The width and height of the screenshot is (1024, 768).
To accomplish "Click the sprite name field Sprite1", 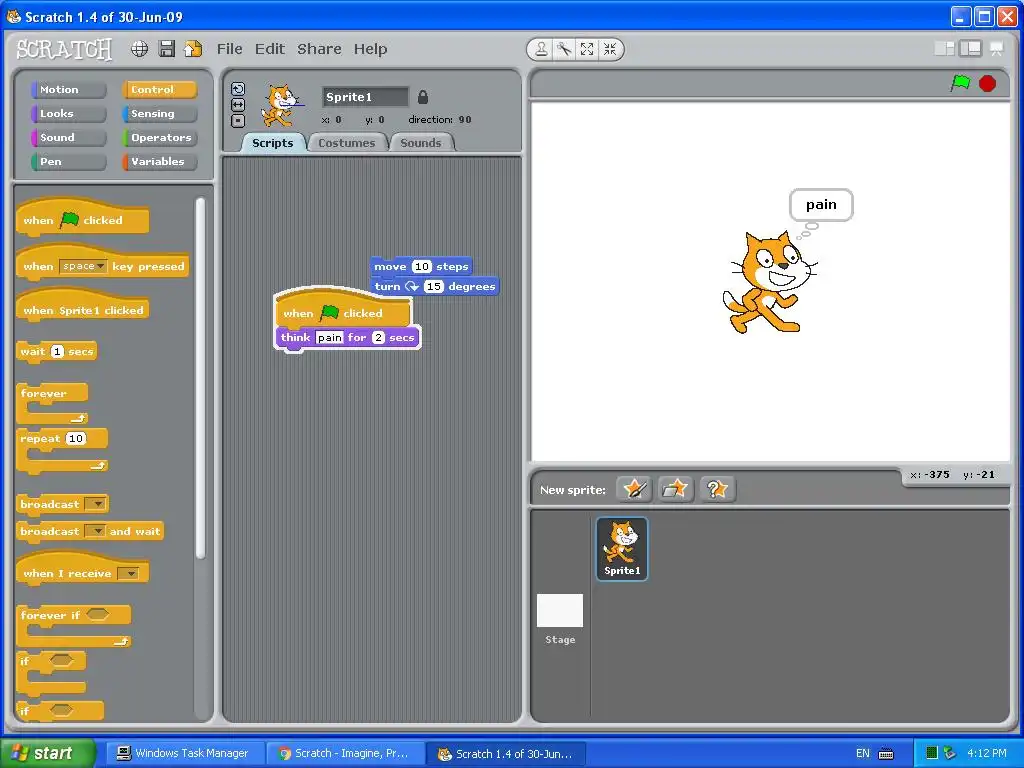I will tap(365, 97).
